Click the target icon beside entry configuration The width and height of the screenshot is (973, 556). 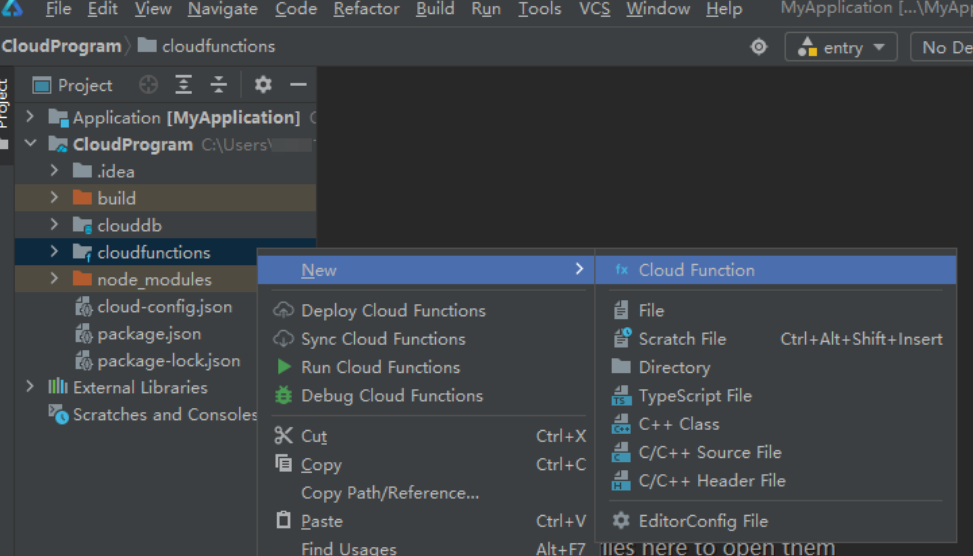tap(759, 47)
